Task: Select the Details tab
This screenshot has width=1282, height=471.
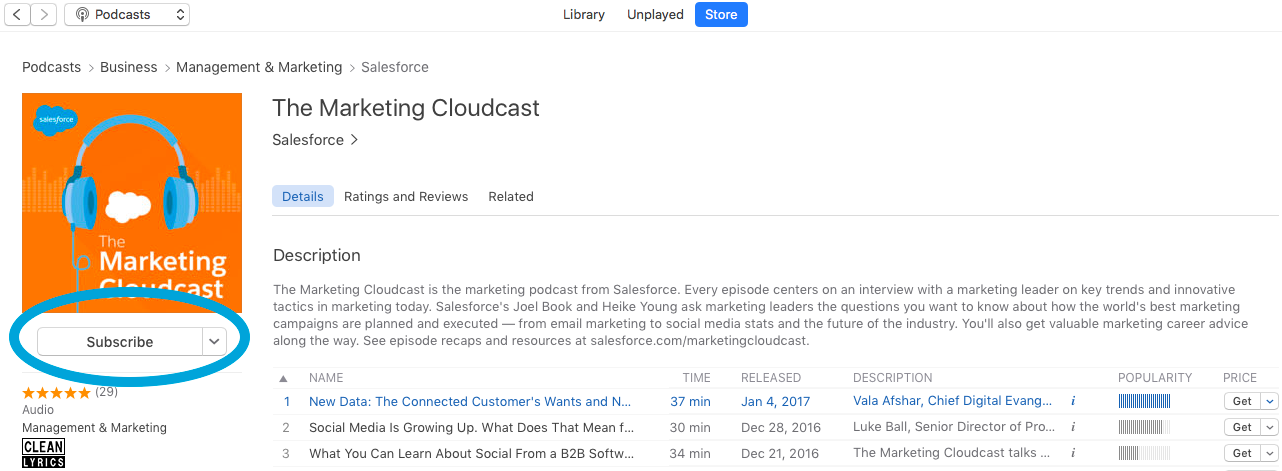Action: (302, 196)
